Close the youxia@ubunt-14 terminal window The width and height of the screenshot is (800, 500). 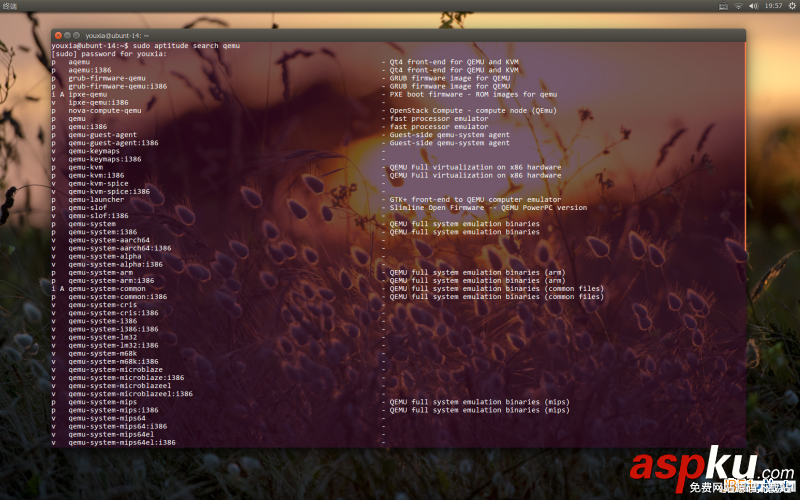pos(58,35)
